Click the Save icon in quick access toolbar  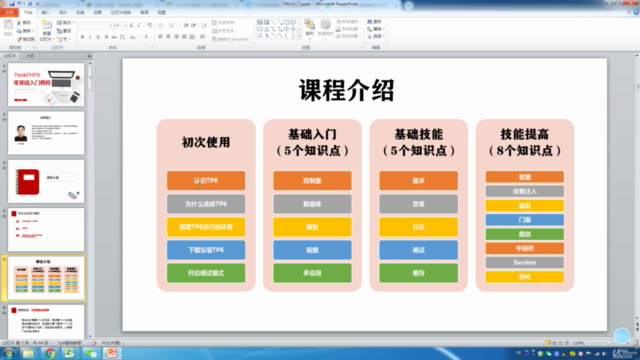pos(12,4)
